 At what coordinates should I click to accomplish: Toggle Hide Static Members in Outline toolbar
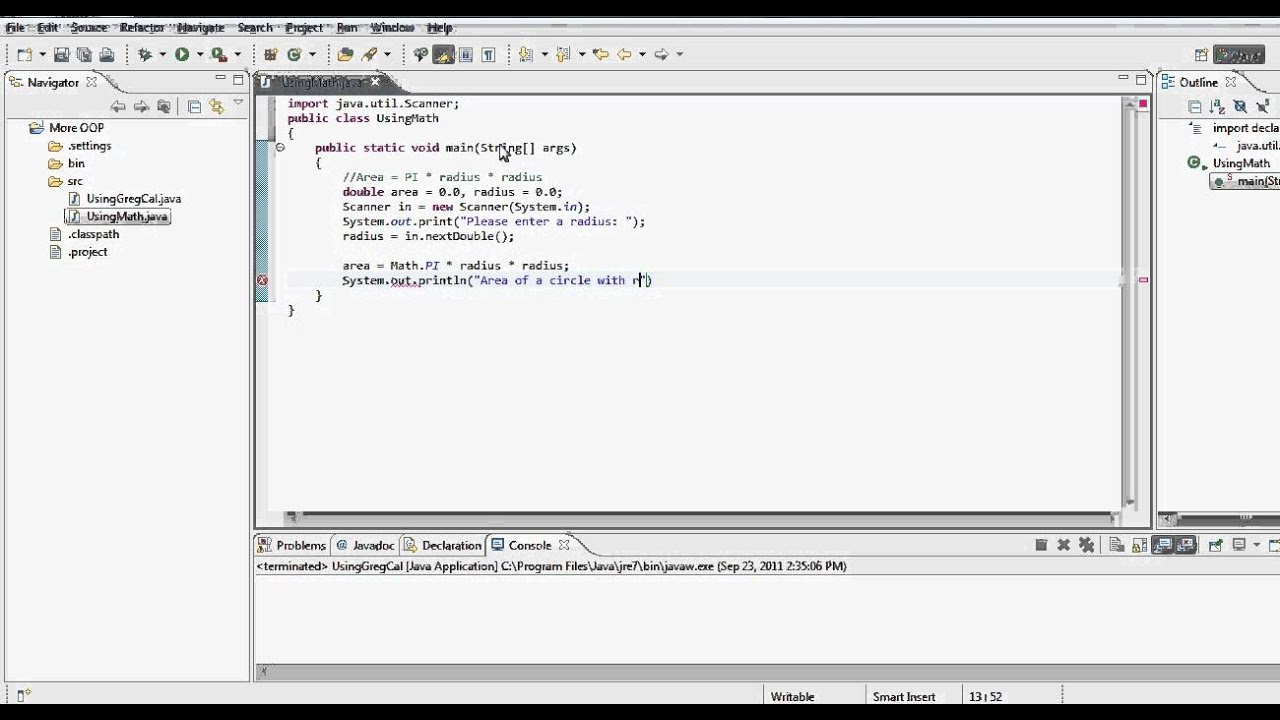[1263, 107]
